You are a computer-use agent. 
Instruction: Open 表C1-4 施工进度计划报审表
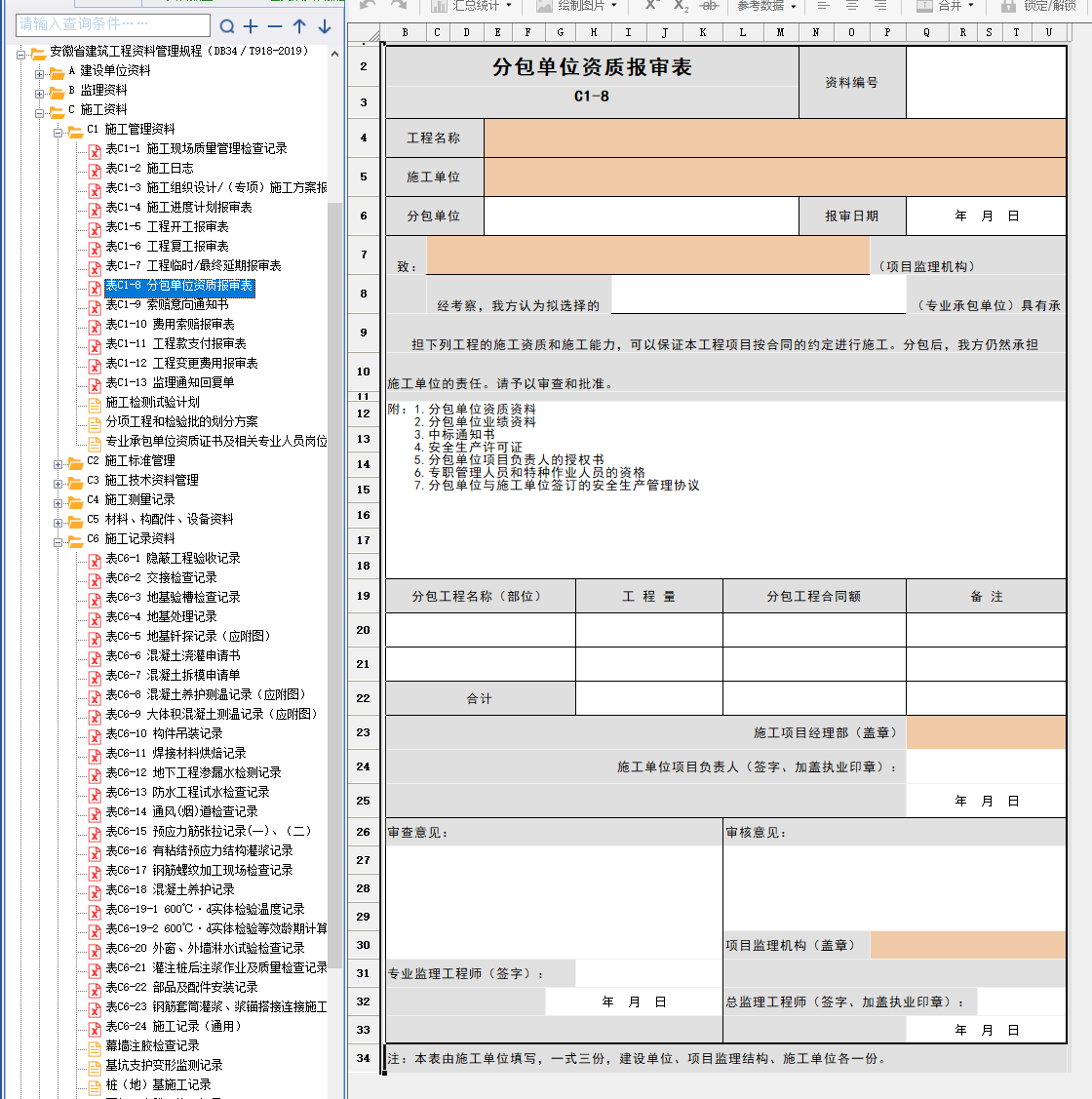coord(178,207)
